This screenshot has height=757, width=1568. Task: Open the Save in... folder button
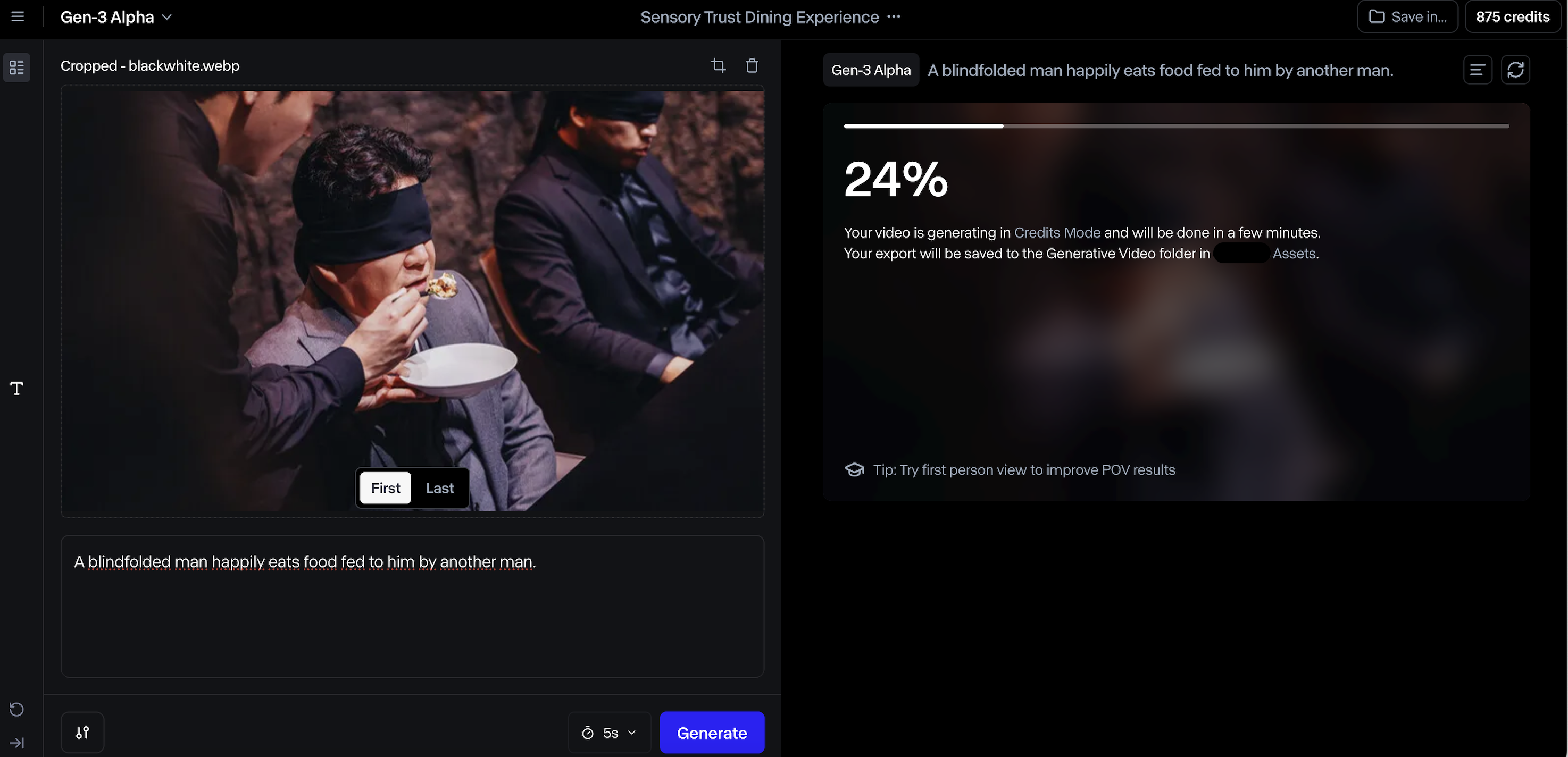pyautogui.click(x=1407, y=17)
